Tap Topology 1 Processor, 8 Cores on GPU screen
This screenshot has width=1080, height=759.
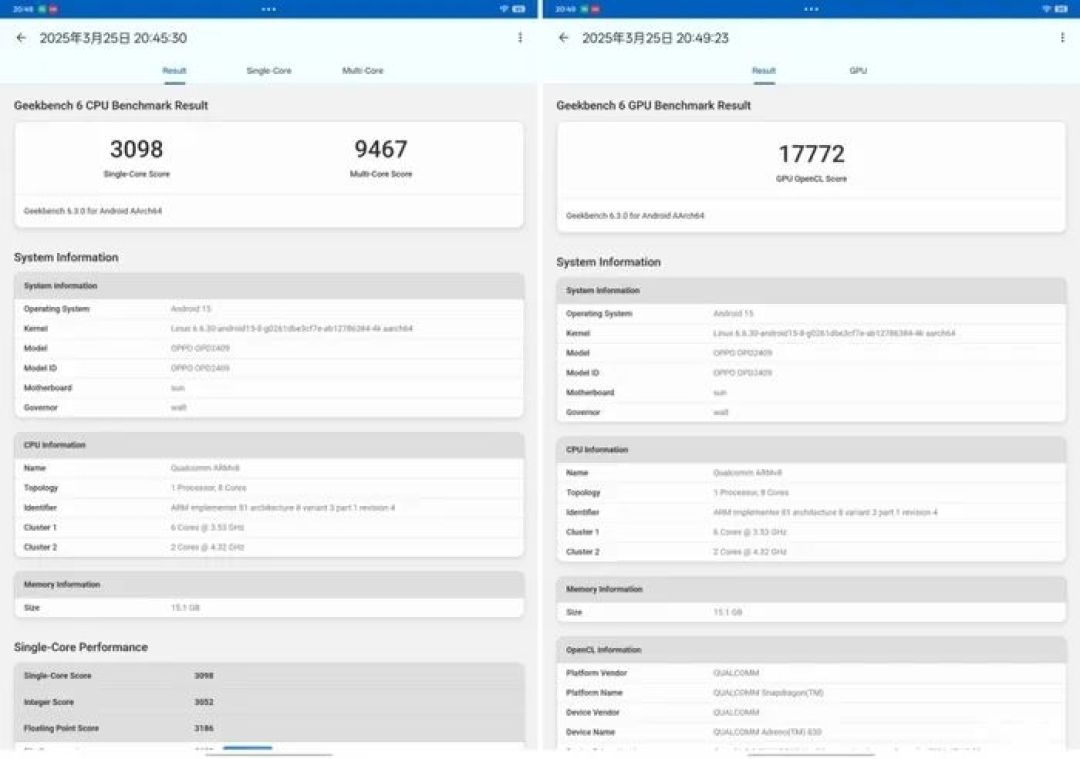pyautogui.click(x=751, y=492)
